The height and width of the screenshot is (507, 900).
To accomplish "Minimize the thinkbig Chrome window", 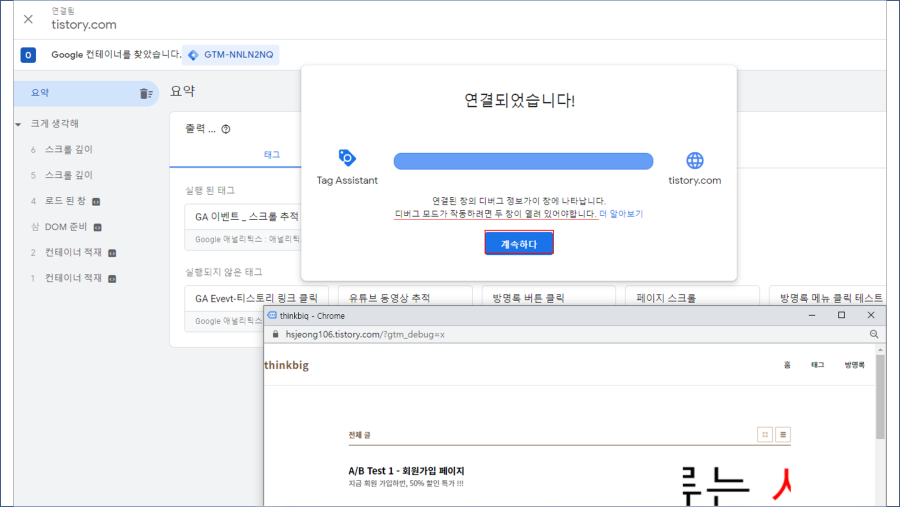I will point(812,315).
